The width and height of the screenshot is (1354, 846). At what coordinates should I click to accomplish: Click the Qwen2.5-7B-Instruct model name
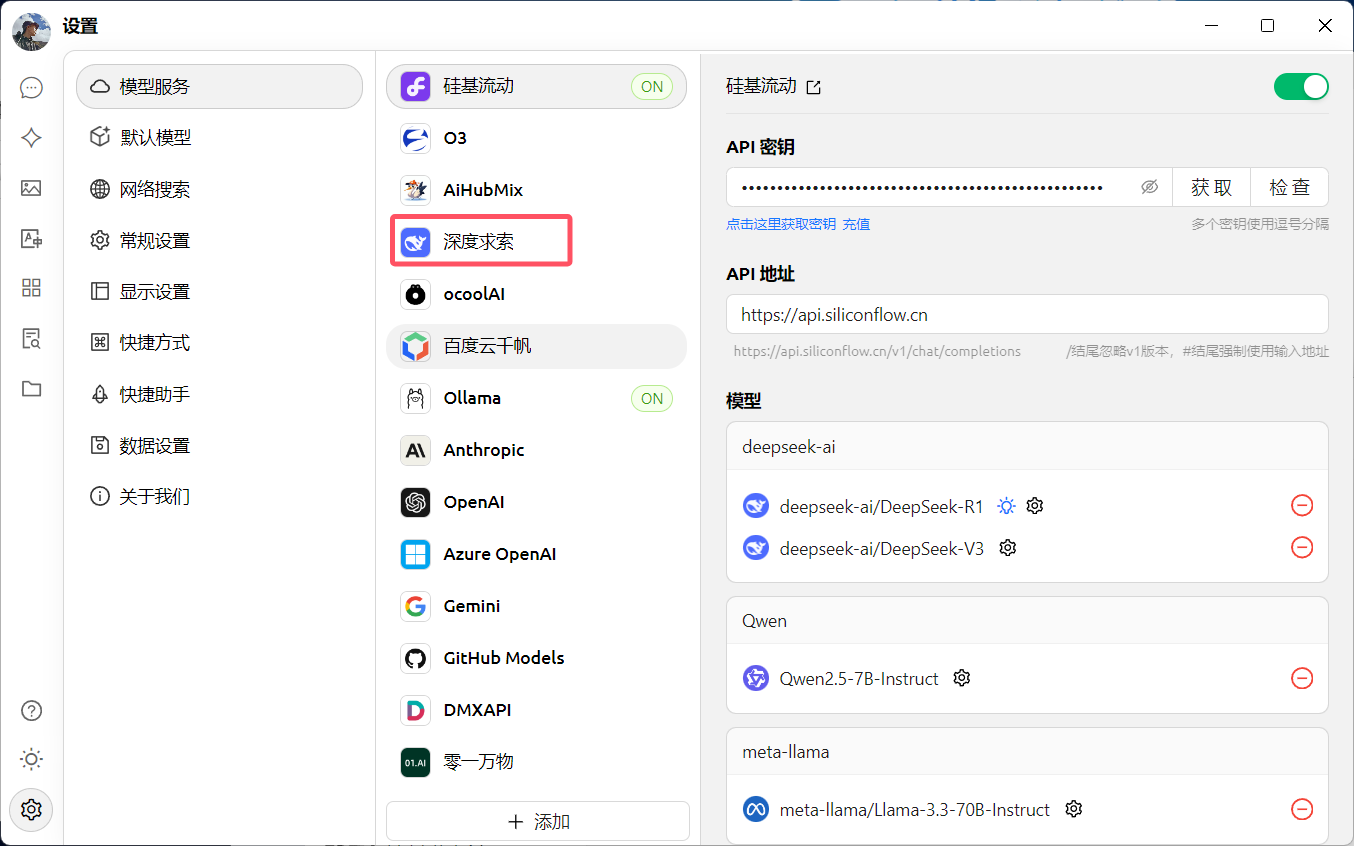(x=859, y=679)
